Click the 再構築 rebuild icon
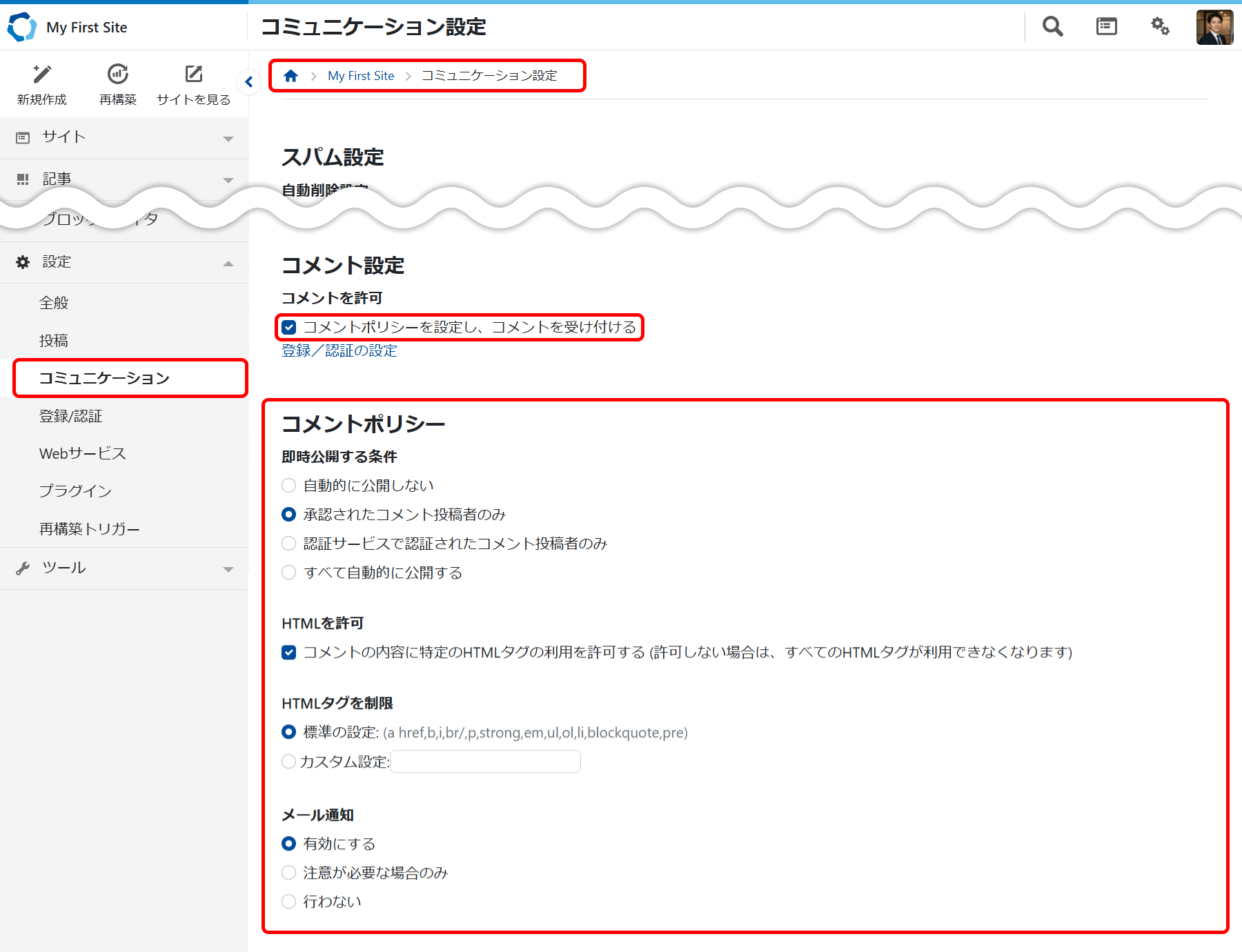Screen dimensions: 1242x952 click(118, 75)
